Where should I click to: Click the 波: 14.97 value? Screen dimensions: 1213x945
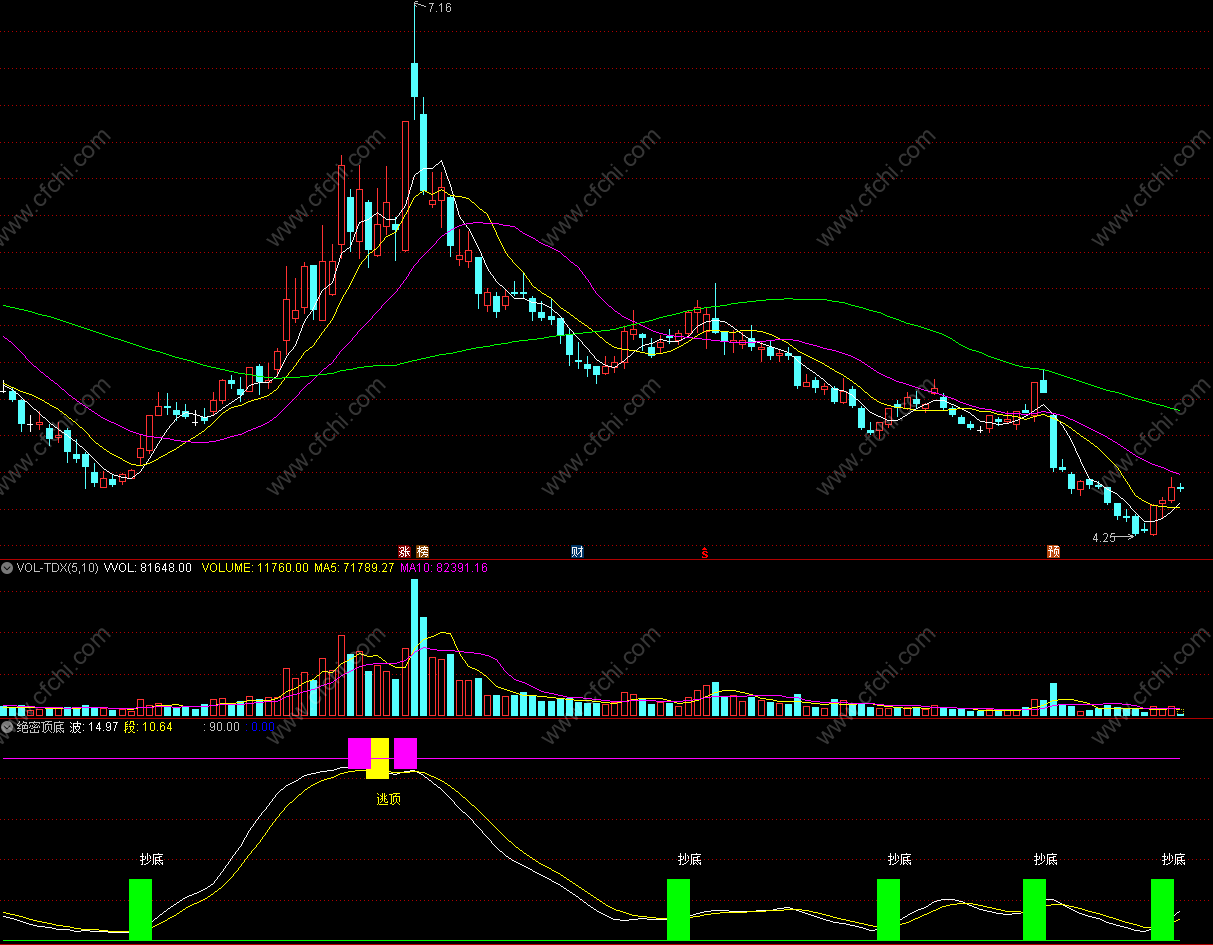94,727
